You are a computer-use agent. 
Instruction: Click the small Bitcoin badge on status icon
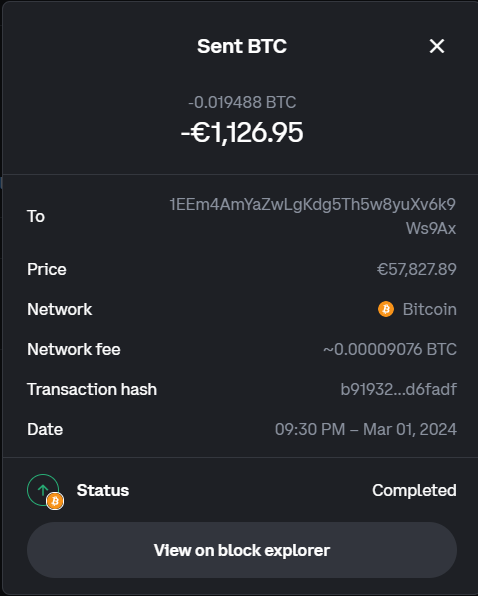(x=55, y=501)
